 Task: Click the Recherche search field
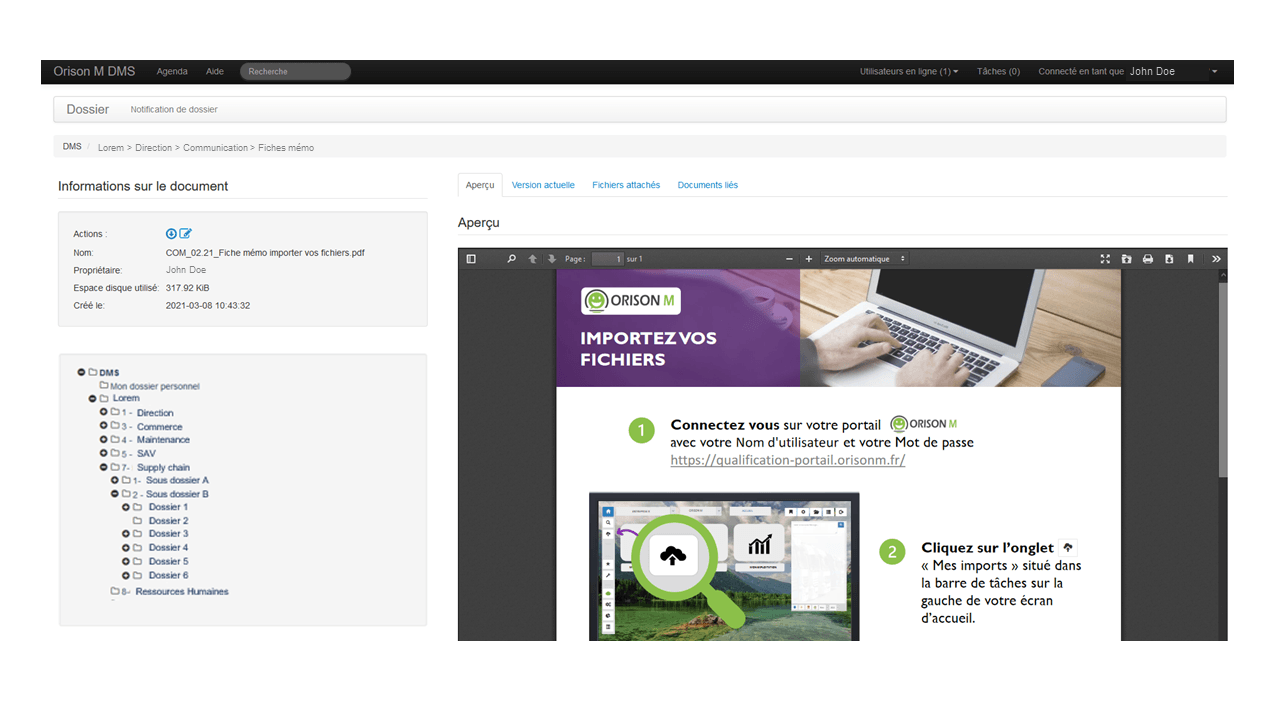[x=295, y=72]
